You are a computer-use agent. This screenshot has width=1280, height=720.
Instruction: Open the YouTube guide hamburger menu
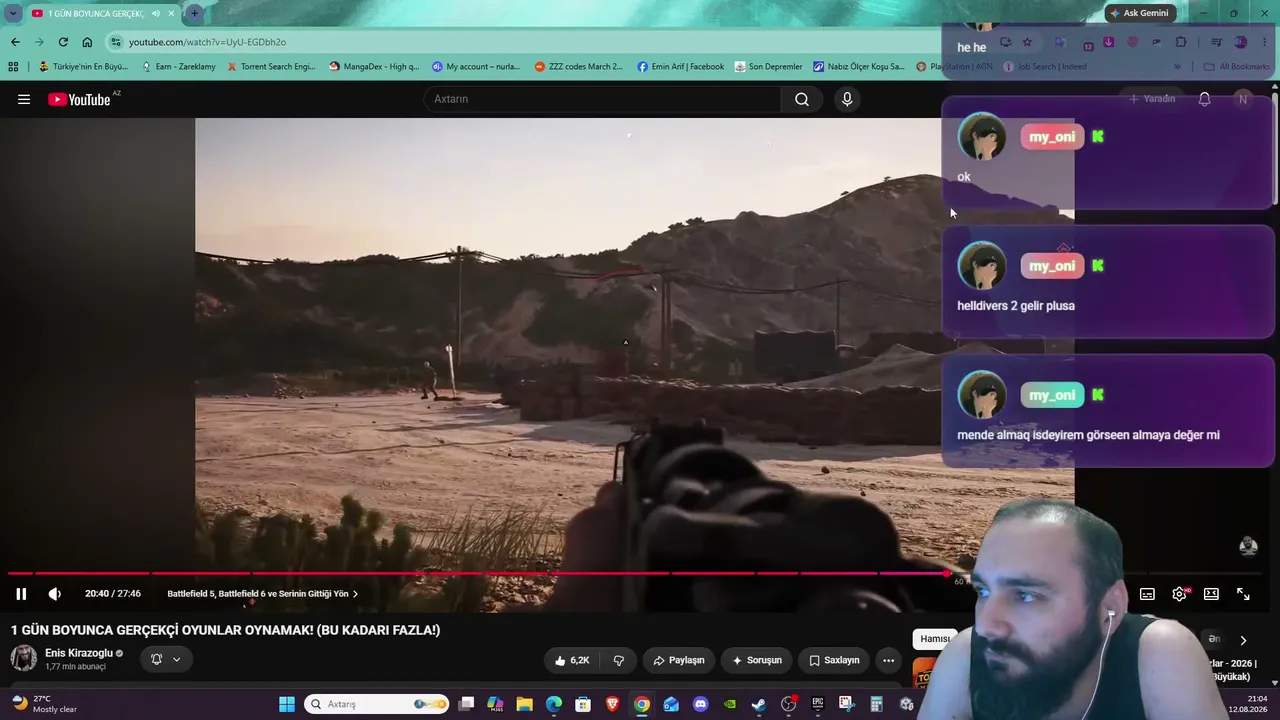coord(24,99)
